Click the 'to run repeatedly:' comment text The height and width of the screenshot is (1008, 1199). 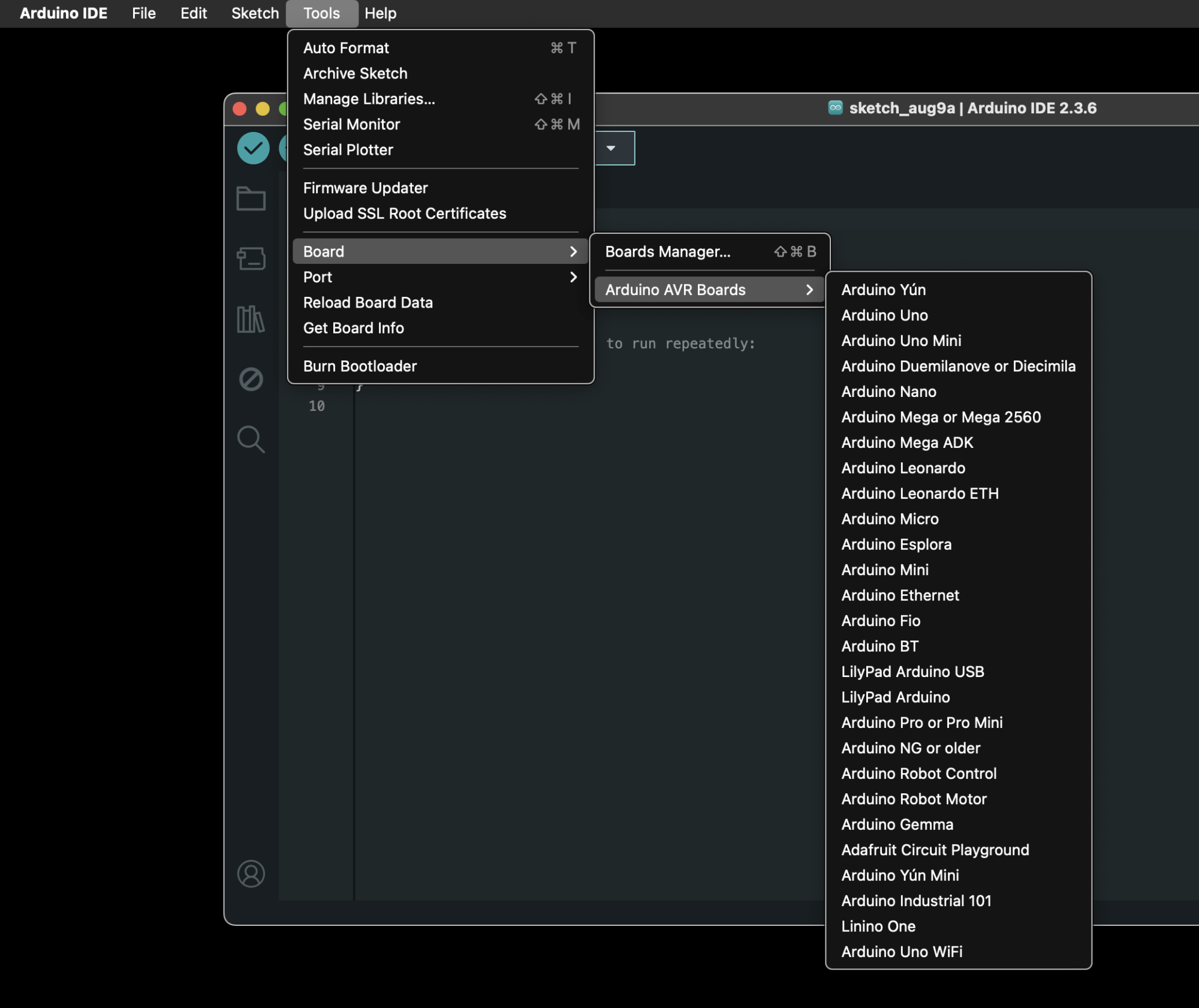tap(680, 344)
